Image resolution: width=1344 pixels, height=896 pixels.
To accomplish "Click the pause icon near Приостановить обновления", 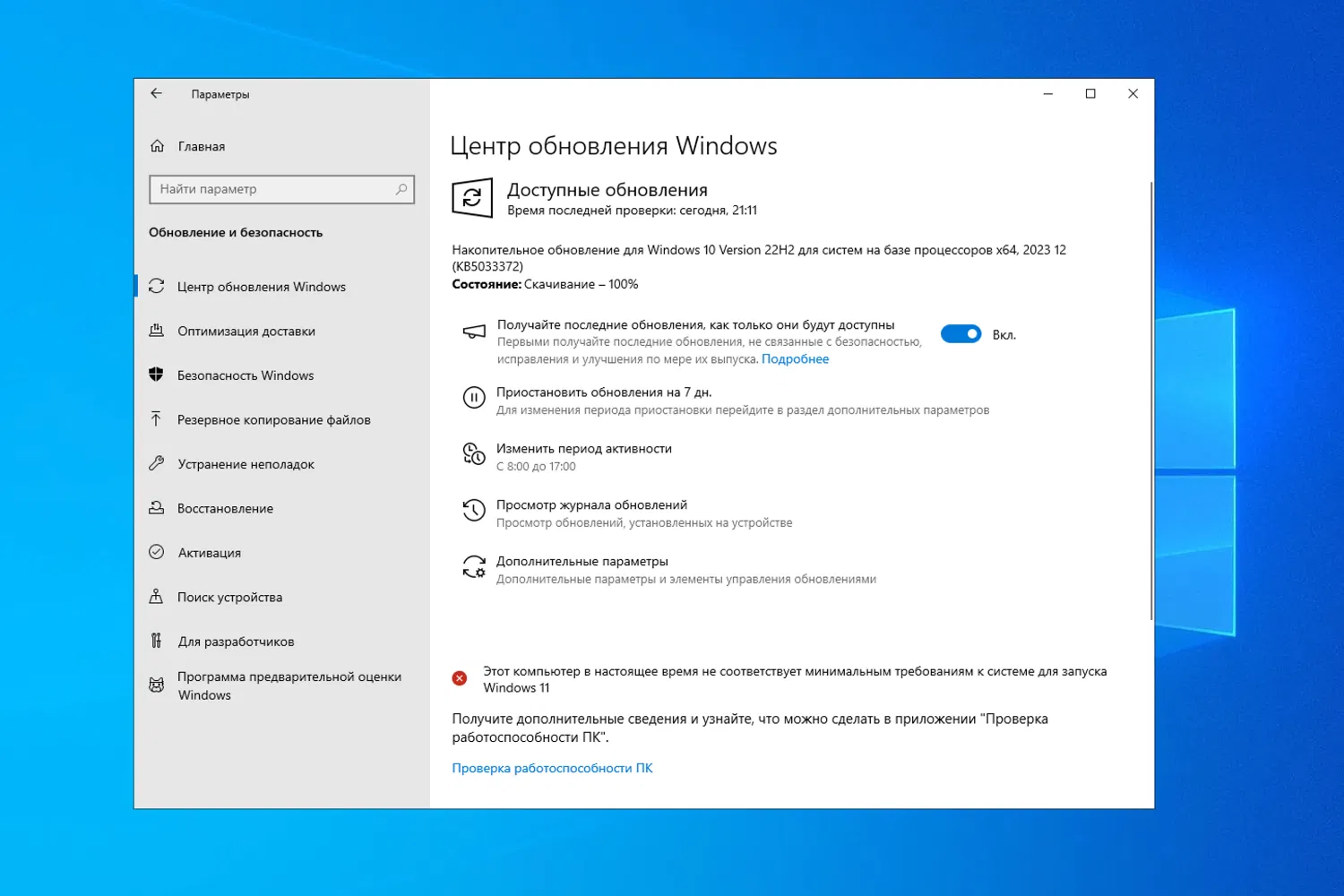I will (x=473, y=398).
